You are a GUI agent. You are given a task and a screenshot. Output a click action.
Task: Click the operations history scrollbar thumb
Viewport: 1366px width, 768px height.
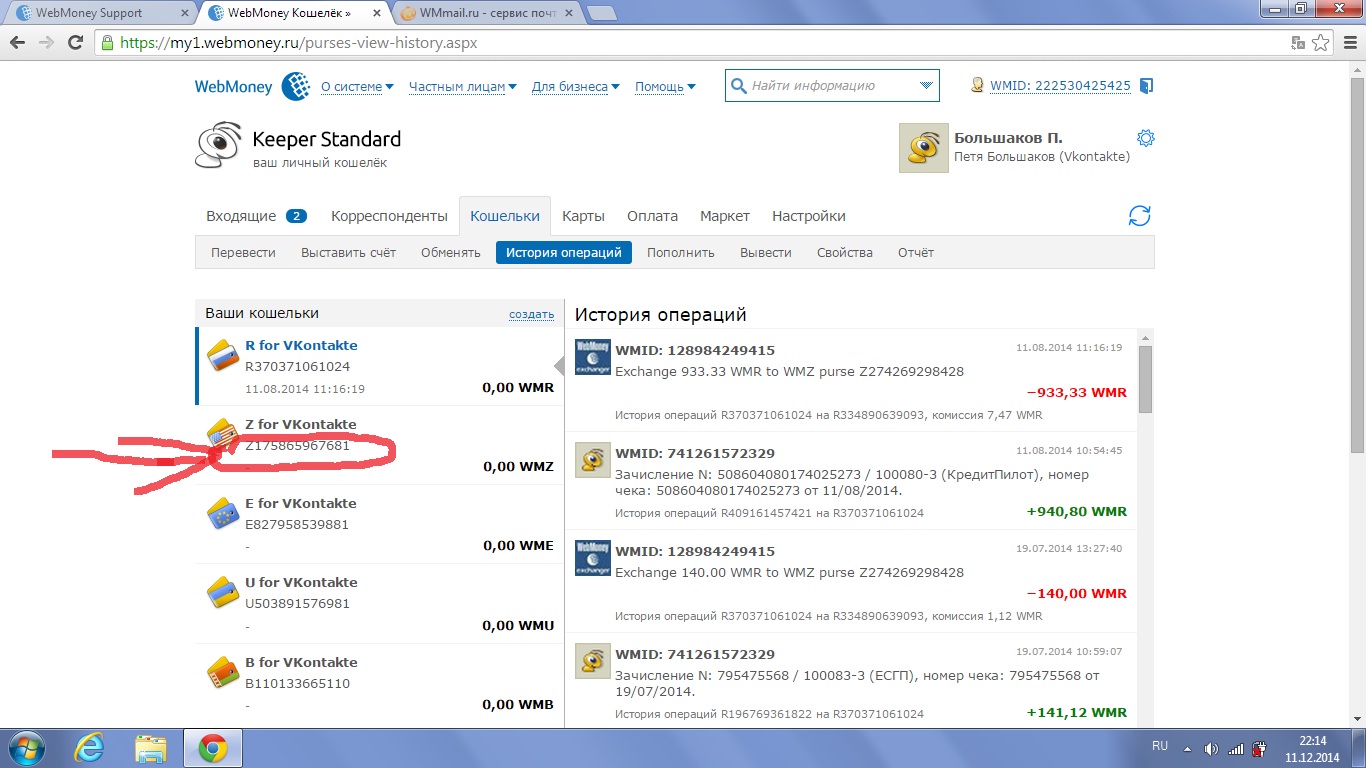[x=1145, y=380]
